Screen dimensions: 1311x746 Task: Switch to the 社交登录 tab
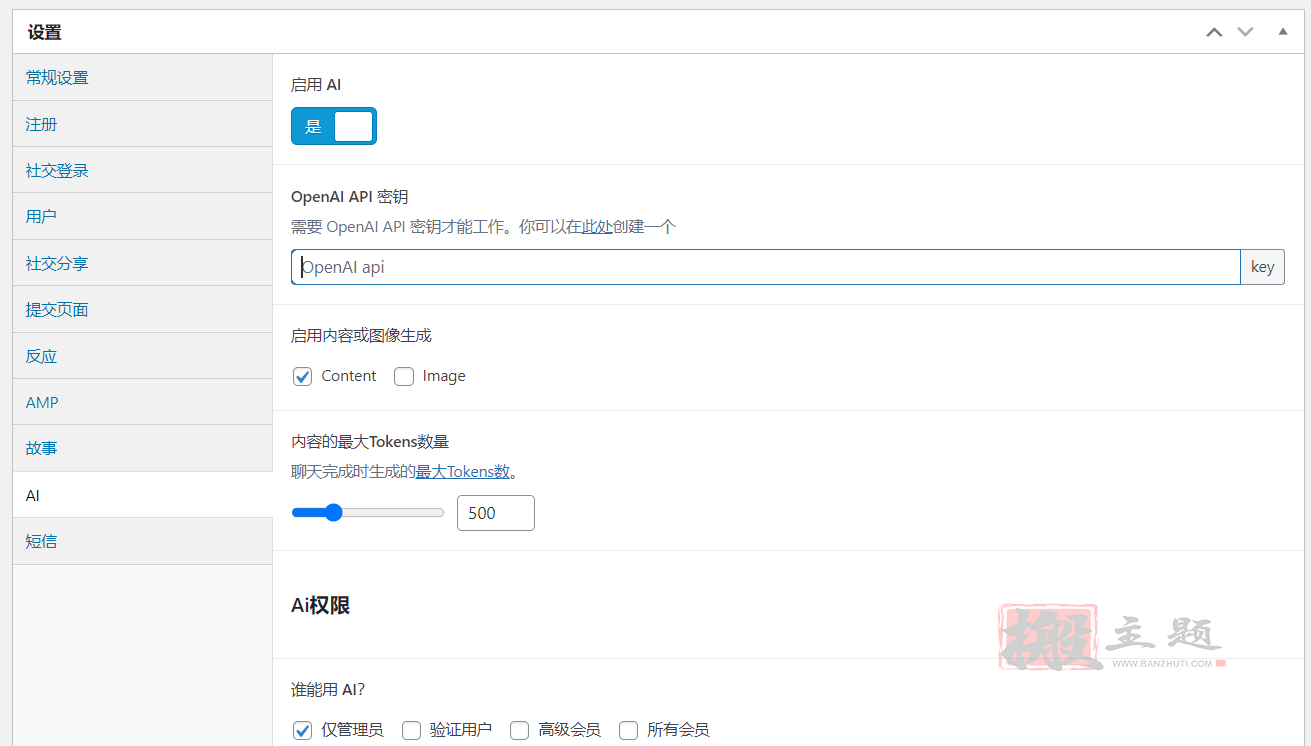coord(143,170)
